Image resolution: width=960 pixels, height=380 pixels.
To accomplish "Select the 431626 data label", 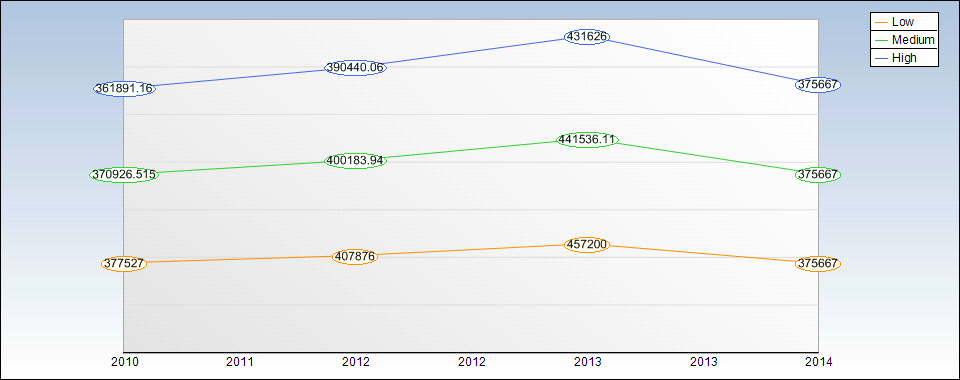I will coord(587,37).
